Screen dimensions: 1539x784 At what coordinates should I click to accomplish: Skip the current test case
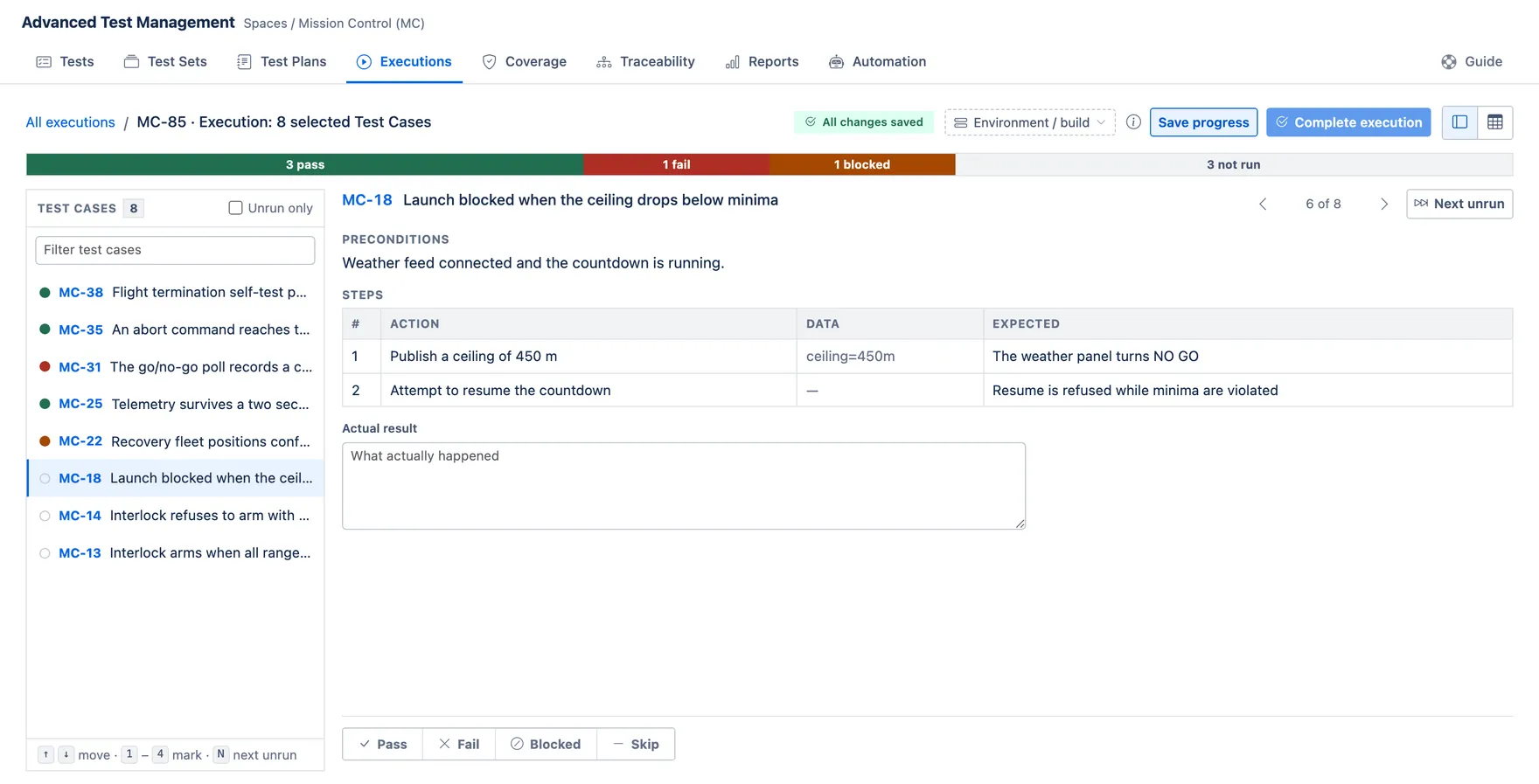click(636, 745)
